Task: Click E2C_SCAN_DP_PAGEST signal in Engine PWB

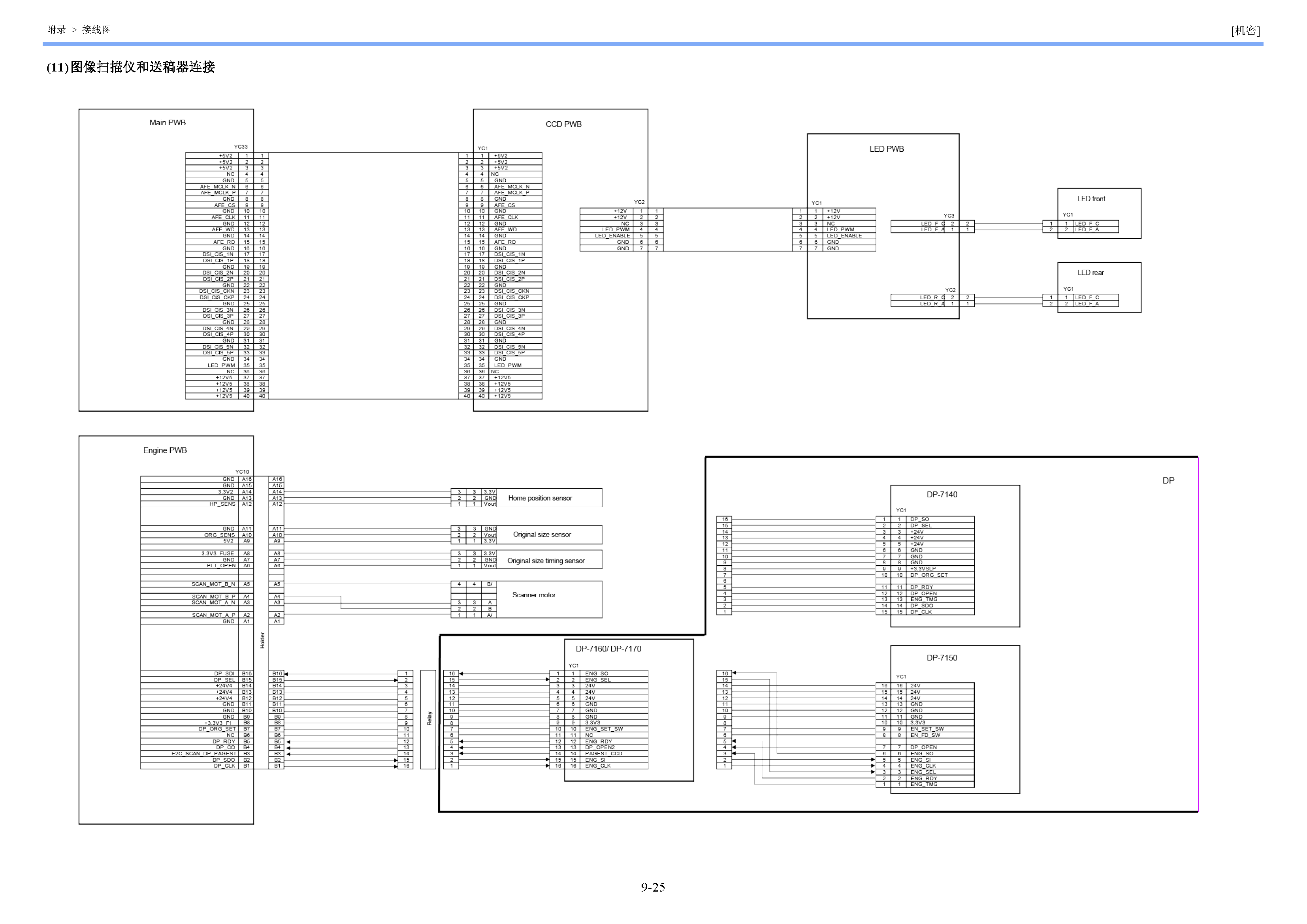Action: (x=203, y=754)
